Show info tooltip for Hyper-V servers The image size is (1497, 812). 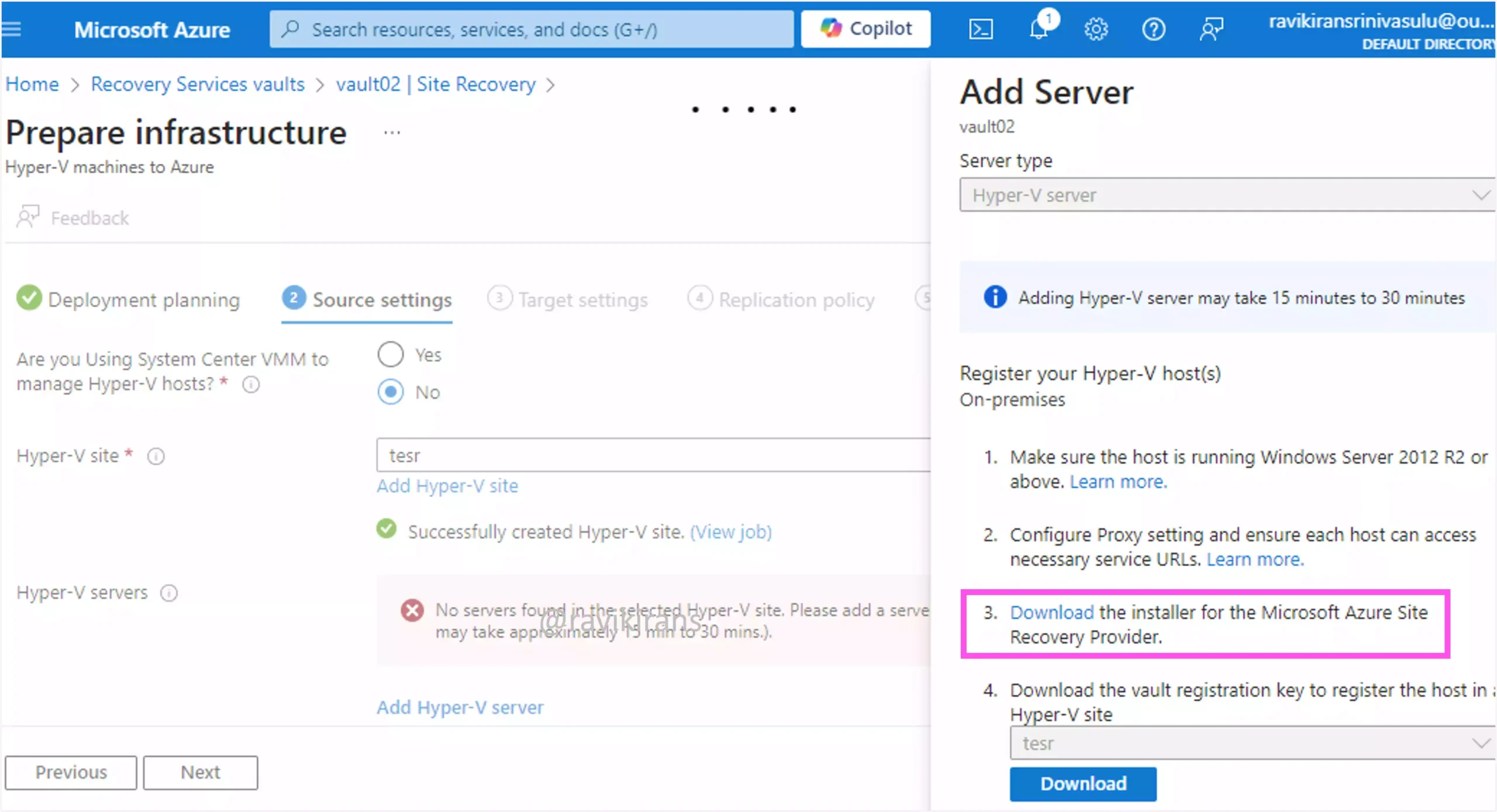[169, 593]
